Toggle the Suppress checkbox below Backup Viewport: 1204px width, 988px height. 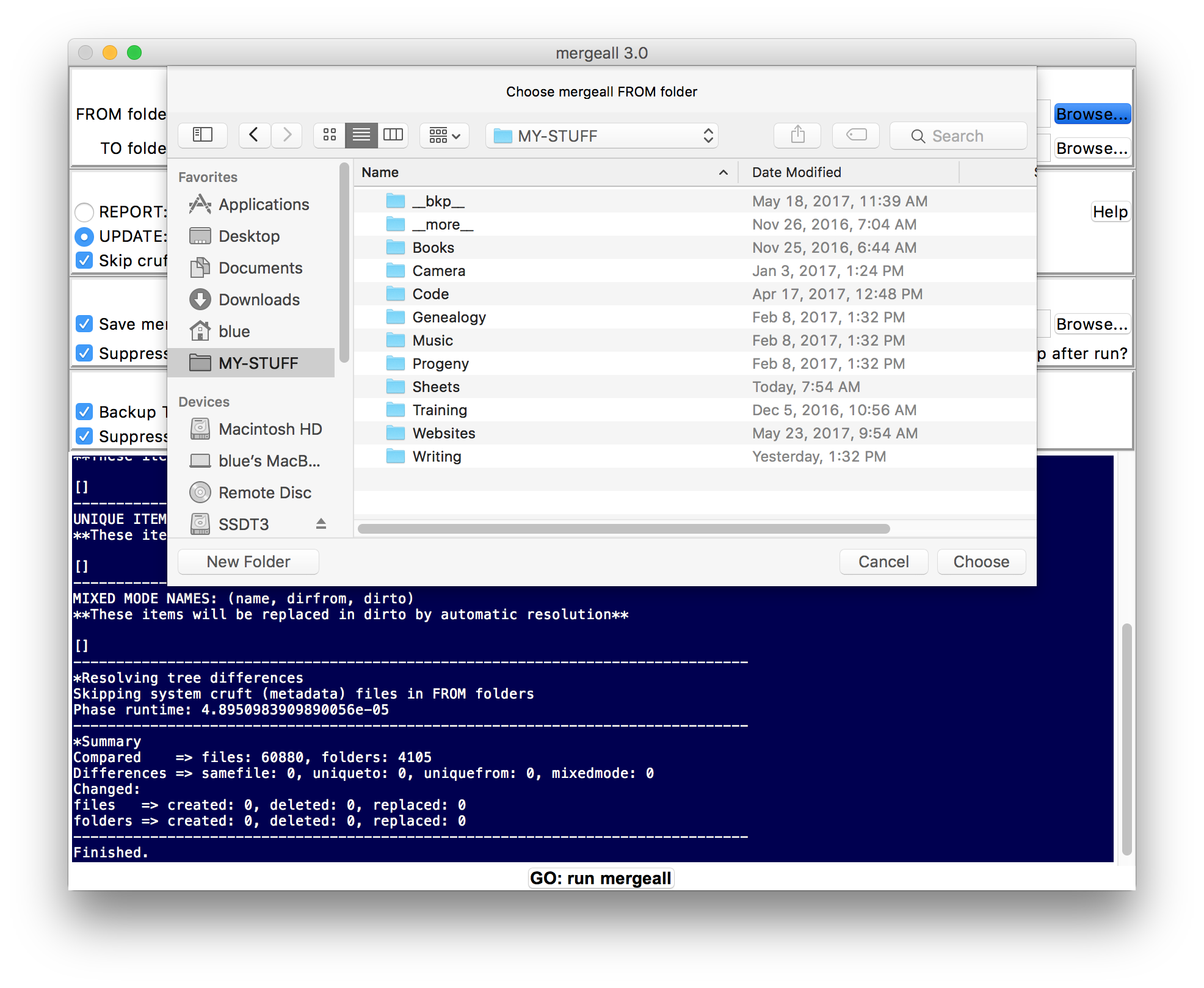coord(84,436)
